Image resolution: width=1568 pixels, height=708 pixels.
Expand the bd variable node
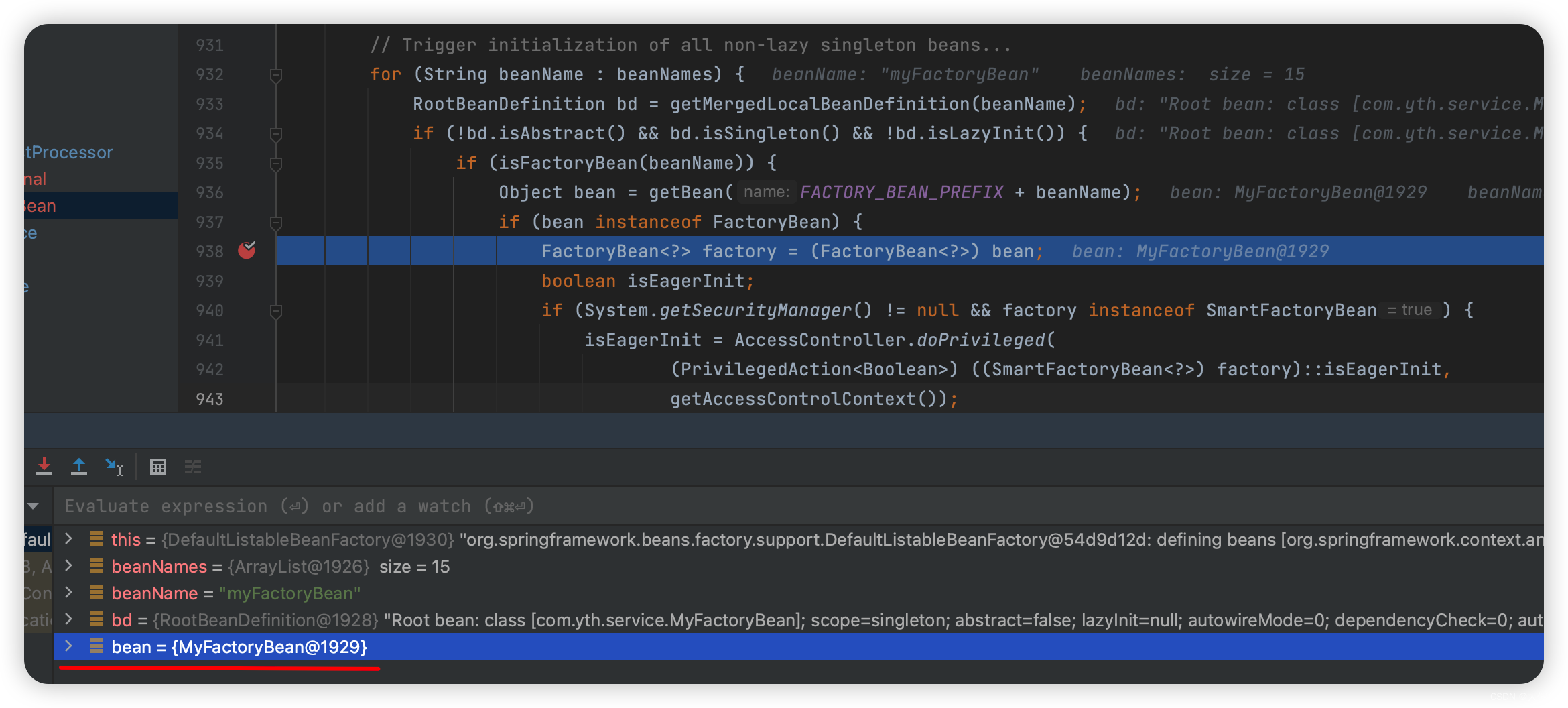tap(68, 619)
